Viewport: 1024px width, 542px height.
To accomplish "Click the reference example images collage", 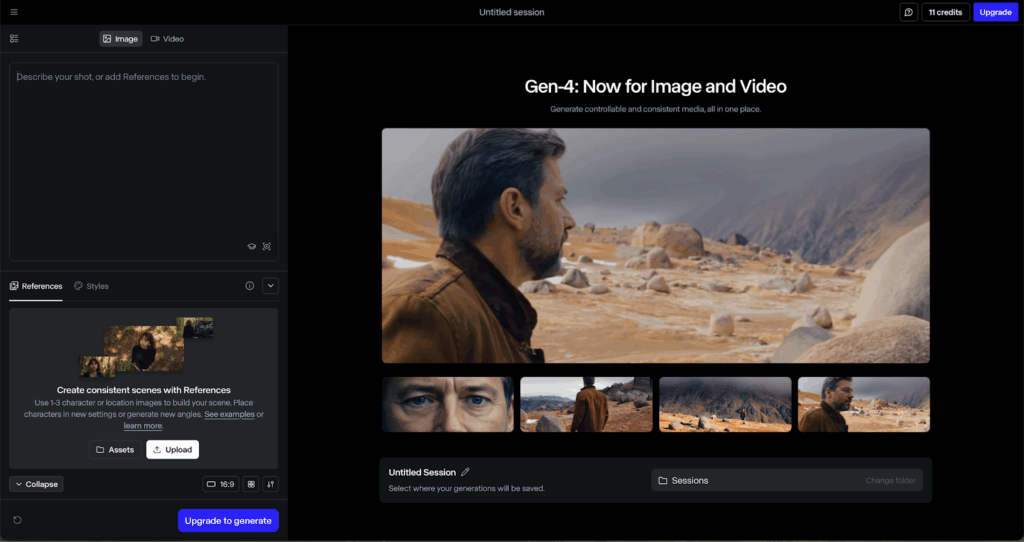I will coord(146,347).
